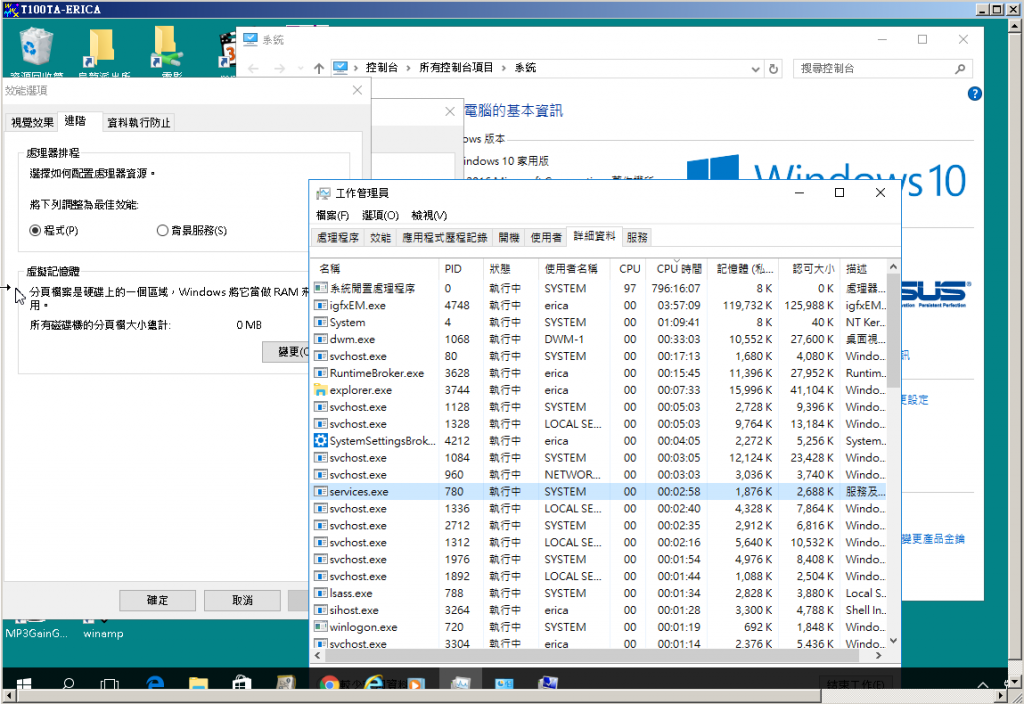Viewport: 1024px width, 704px height.
Task: Click the SystemSettingsBroker gear icon
Action: 320,440
